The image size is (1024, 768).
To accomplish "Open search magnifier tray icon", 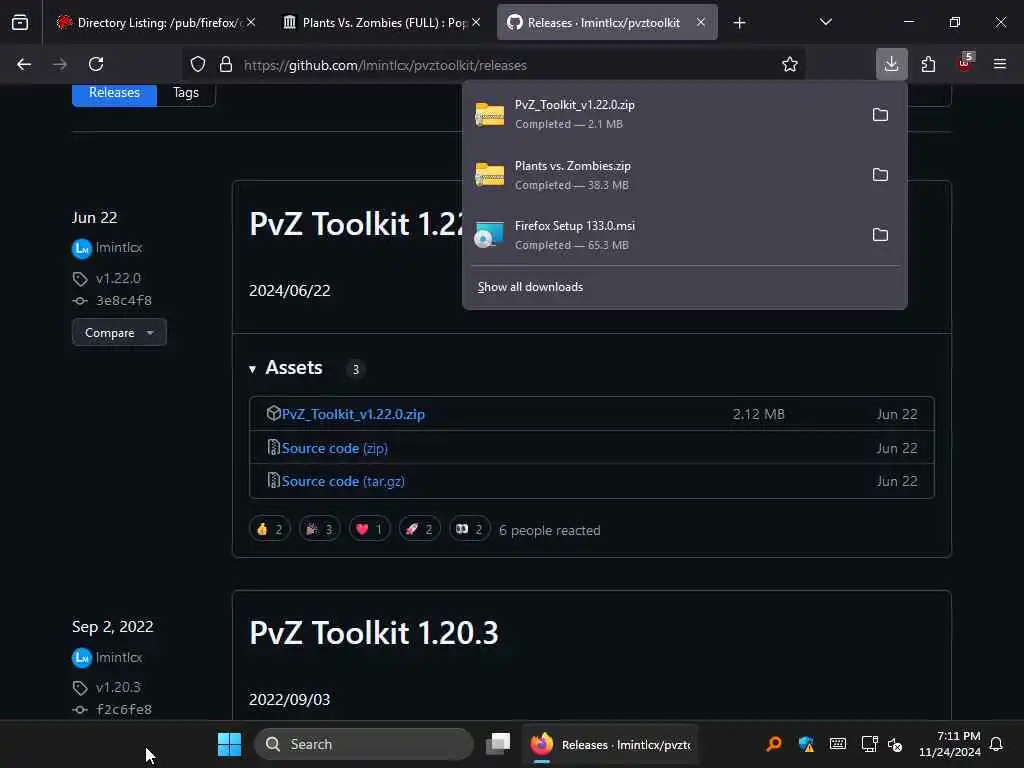I will [x=774, y=744].
